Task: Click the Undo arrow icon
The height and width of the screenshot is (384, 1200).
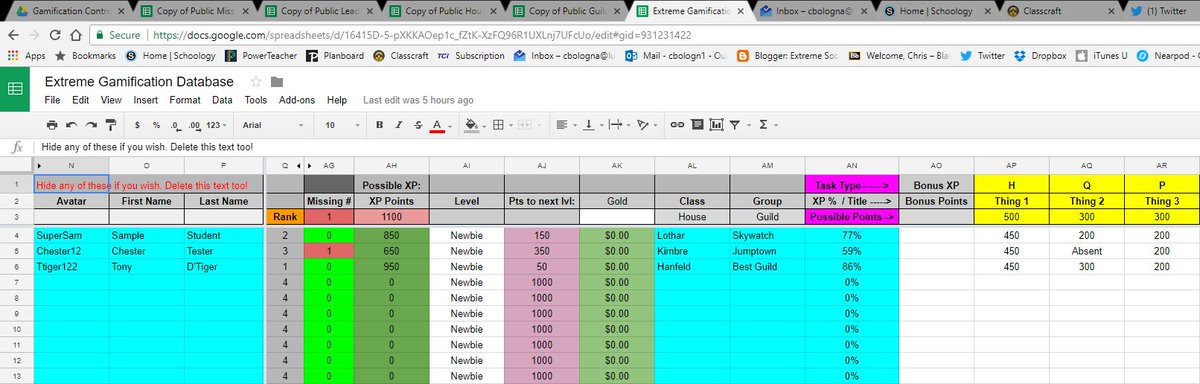Action: pyautogui.click(x=71, y=125)
